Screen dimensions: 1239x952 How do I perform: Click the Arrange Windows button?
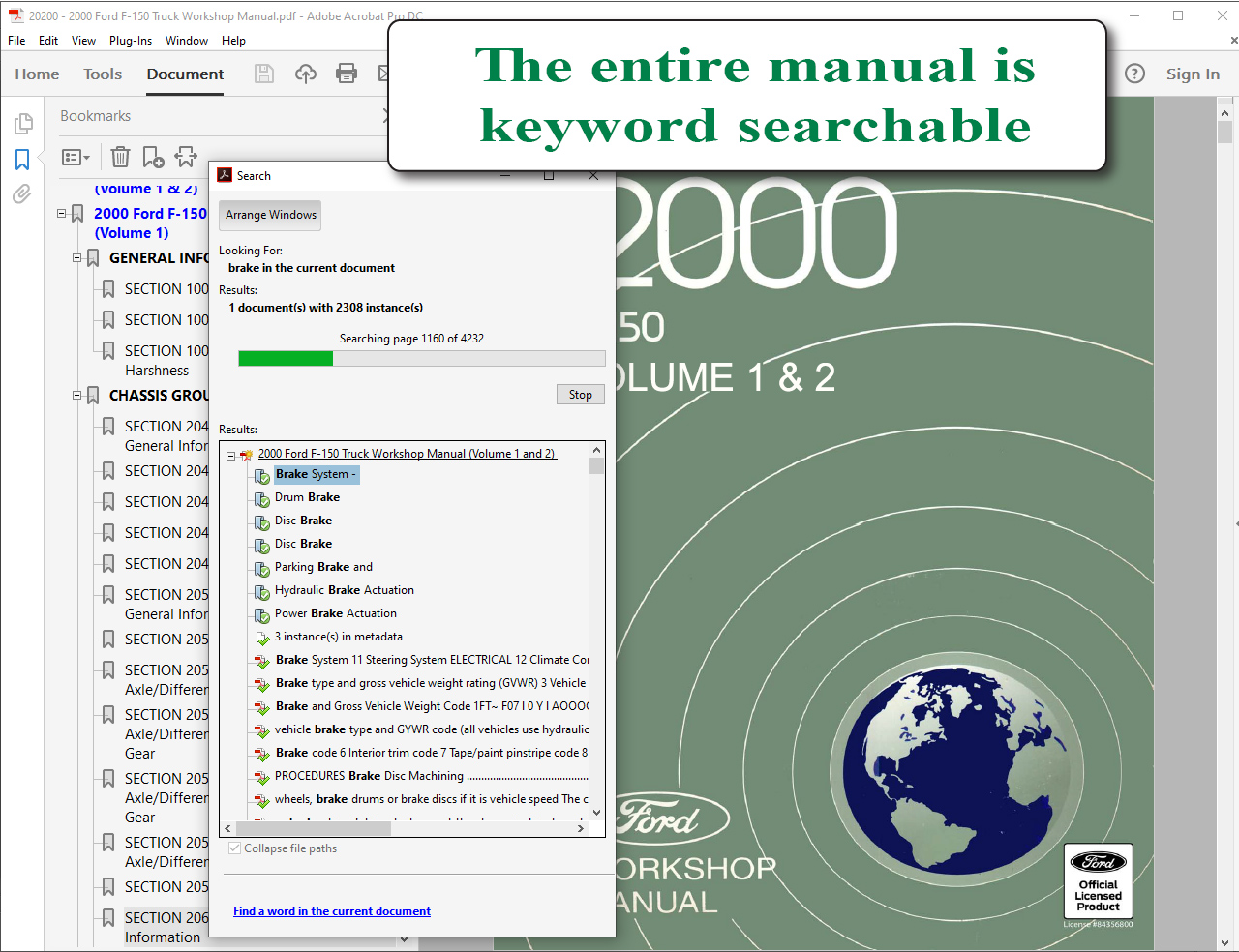point(271,215)
